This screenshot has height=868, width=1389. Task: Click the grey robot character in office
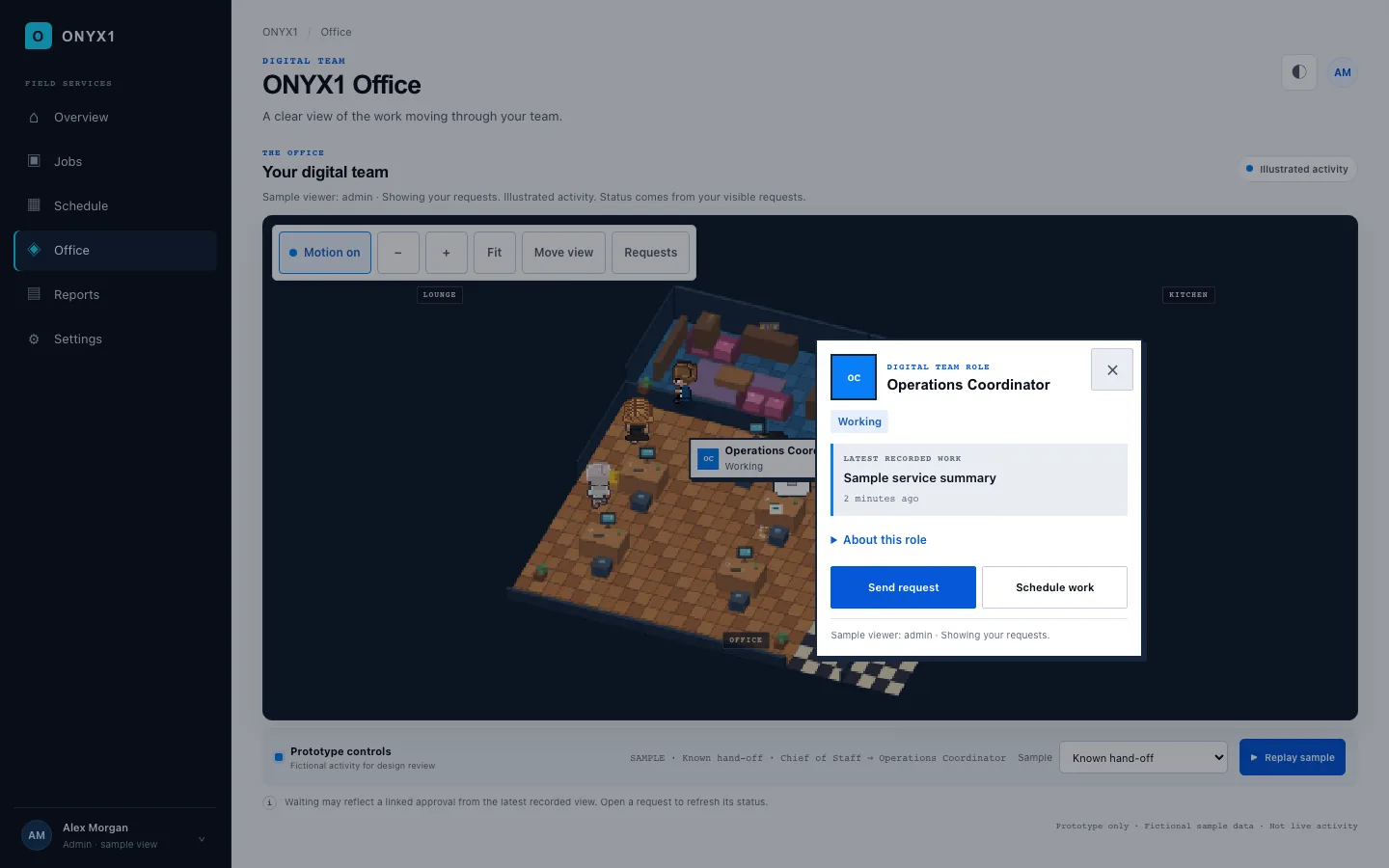(x=599, y=483)
